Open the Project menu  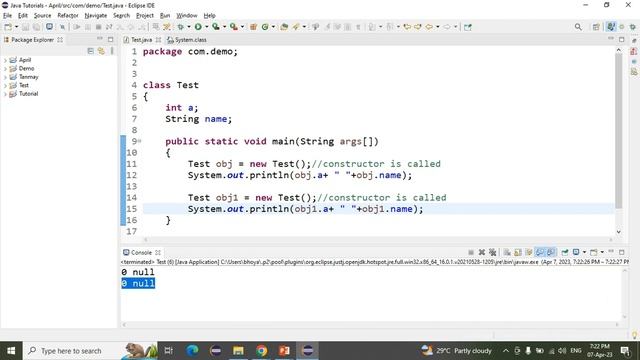pos(144,16)
